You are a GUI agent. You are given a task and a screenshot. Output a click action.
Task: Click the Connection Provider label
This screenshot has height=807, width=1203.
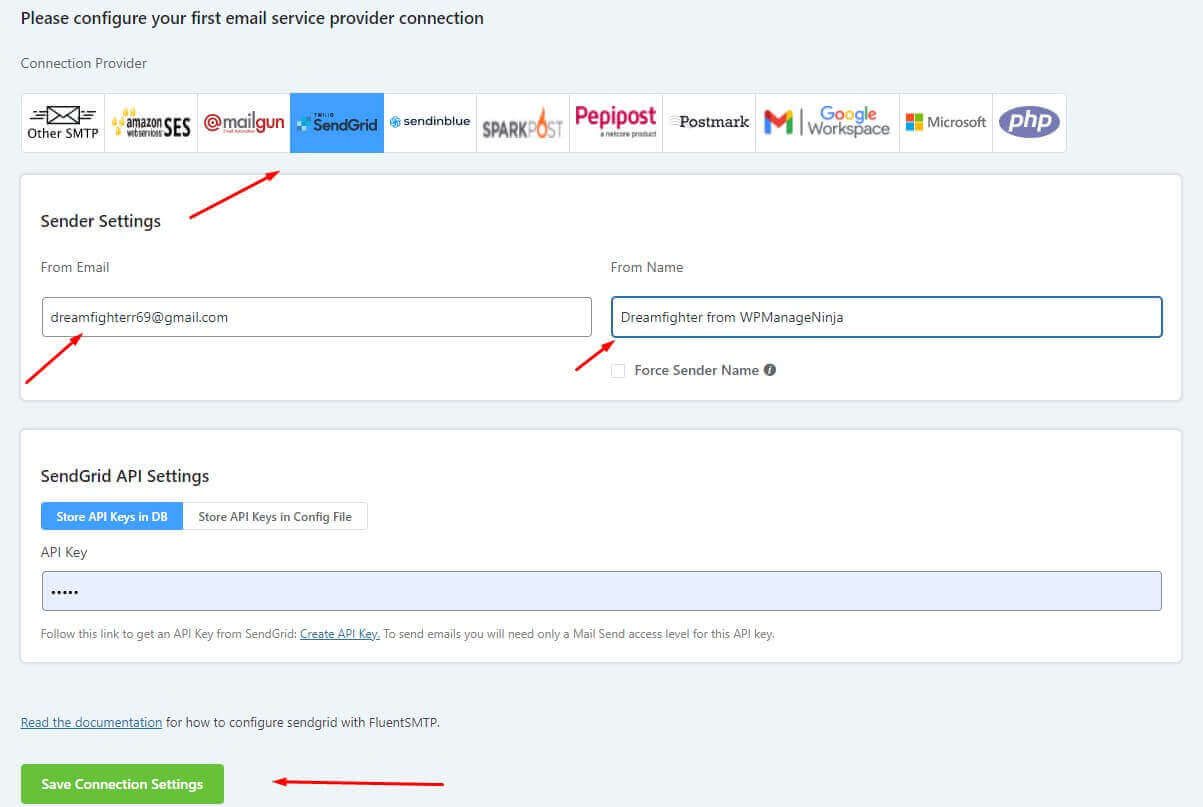click(x=84, y=63)
